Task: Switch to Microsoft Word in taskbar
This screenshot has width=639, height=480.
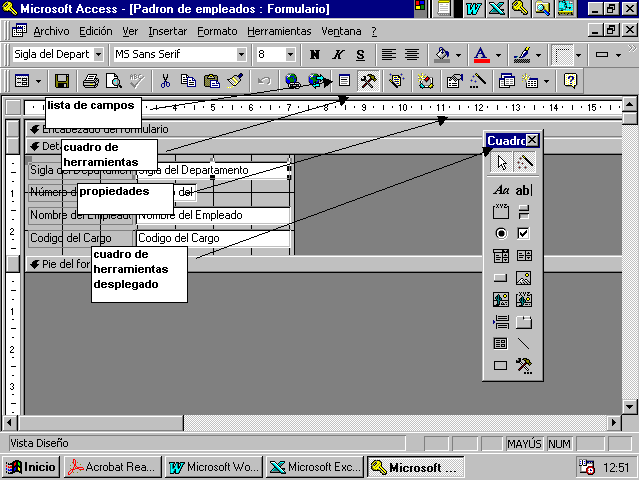Action: tap(214, 467)
